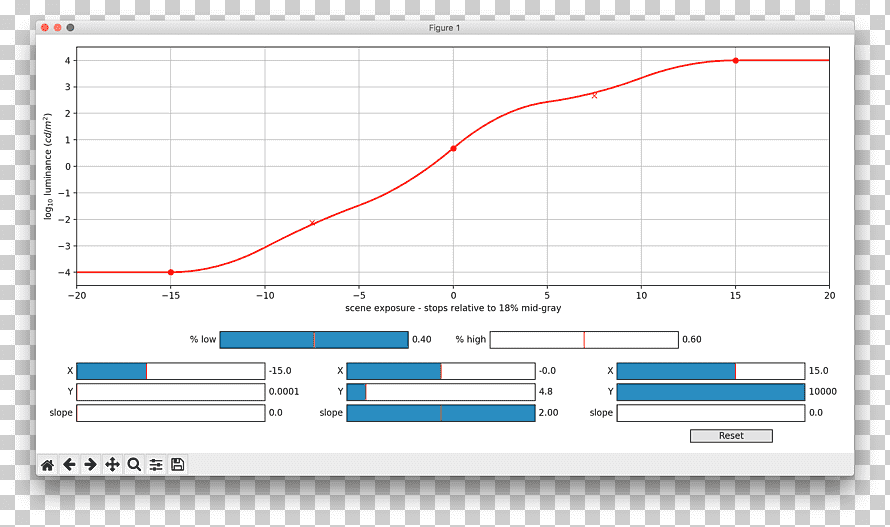Click the Reset button
The width and height of the screenshot is (890, 527).
coord(731,436)
